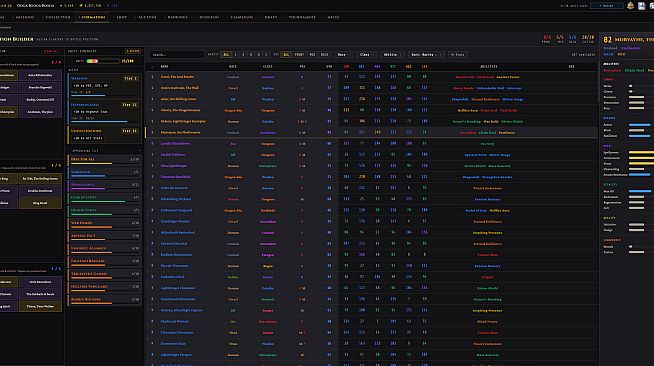Screen dimensions: 654x366
Task: Click the Buddy, Oversized Elf unit card
Action: [x=40, y=100]
